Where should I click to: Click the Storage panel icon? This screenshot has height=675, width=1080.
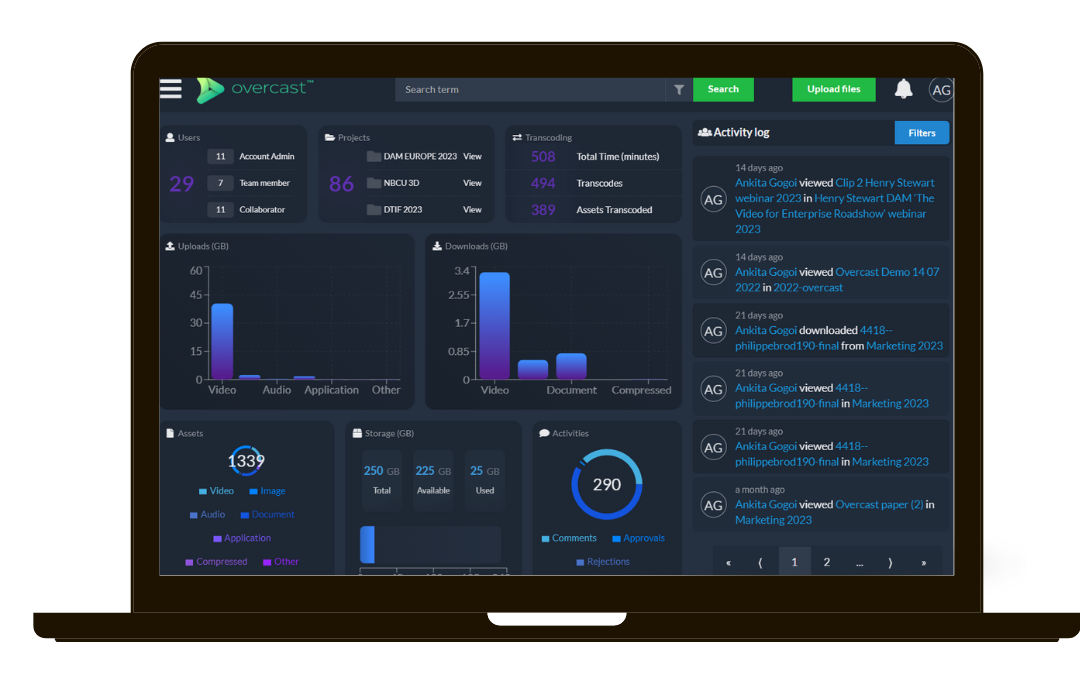tap(357, 433)
